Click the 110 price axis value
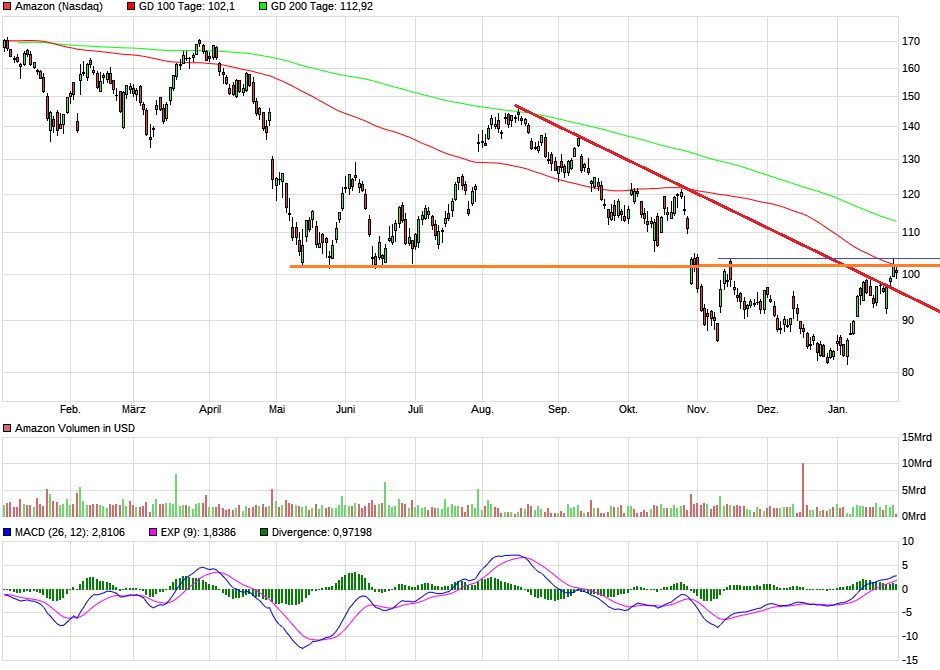This screenshot has height=670, width=940. pyautogui.click(x=911, y=232)
